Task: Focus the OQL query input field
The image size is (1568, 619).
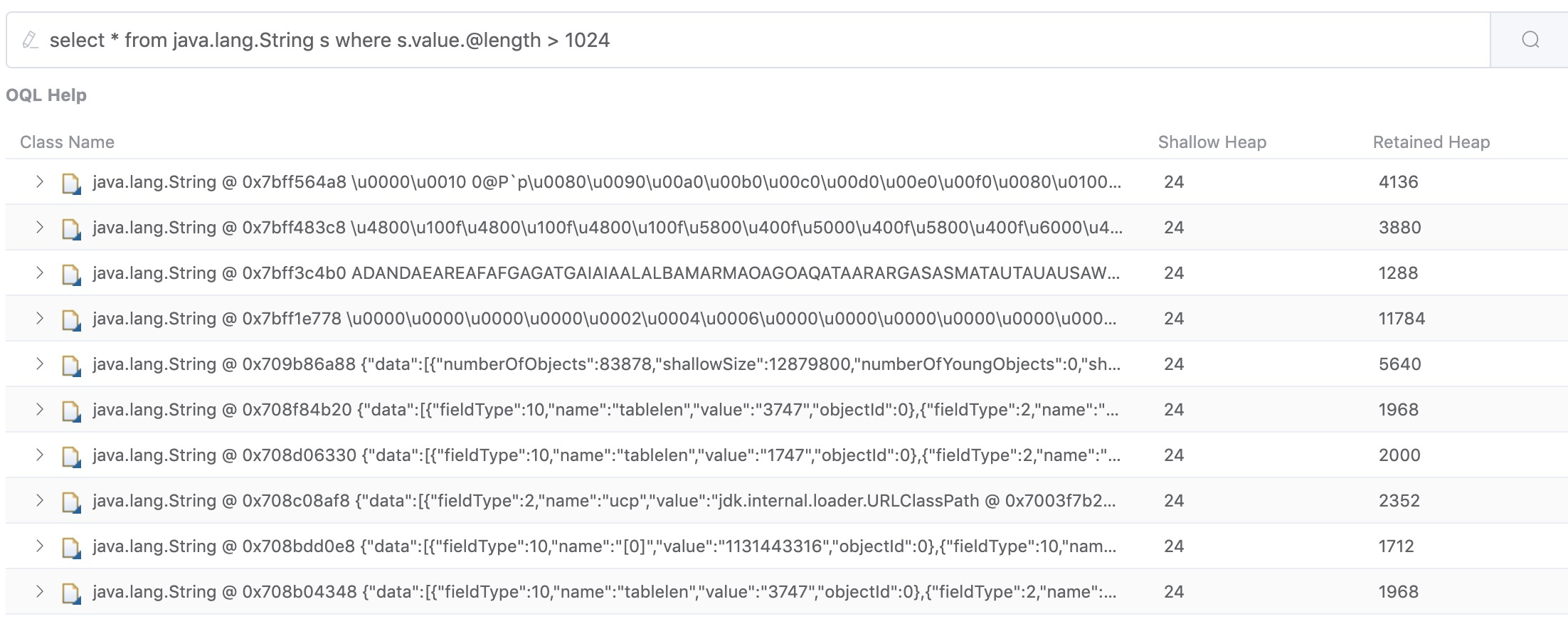Action: point(711,40)
